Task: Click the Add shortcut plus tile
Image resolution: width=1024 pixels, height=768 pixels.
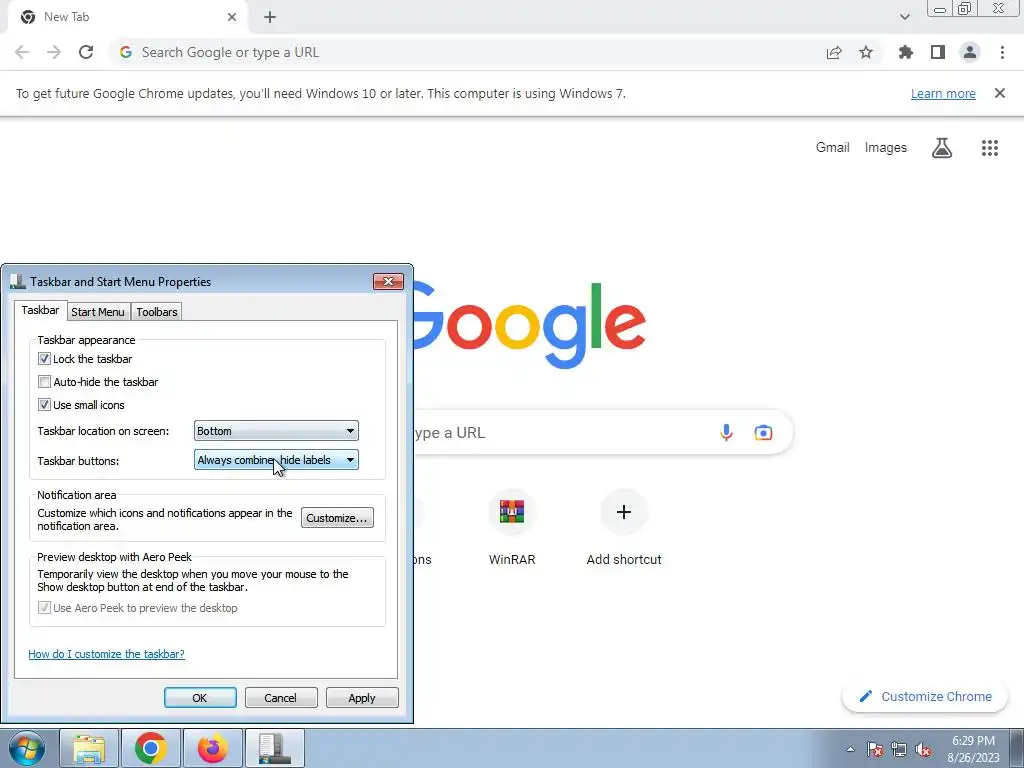Action: [624, 526]
